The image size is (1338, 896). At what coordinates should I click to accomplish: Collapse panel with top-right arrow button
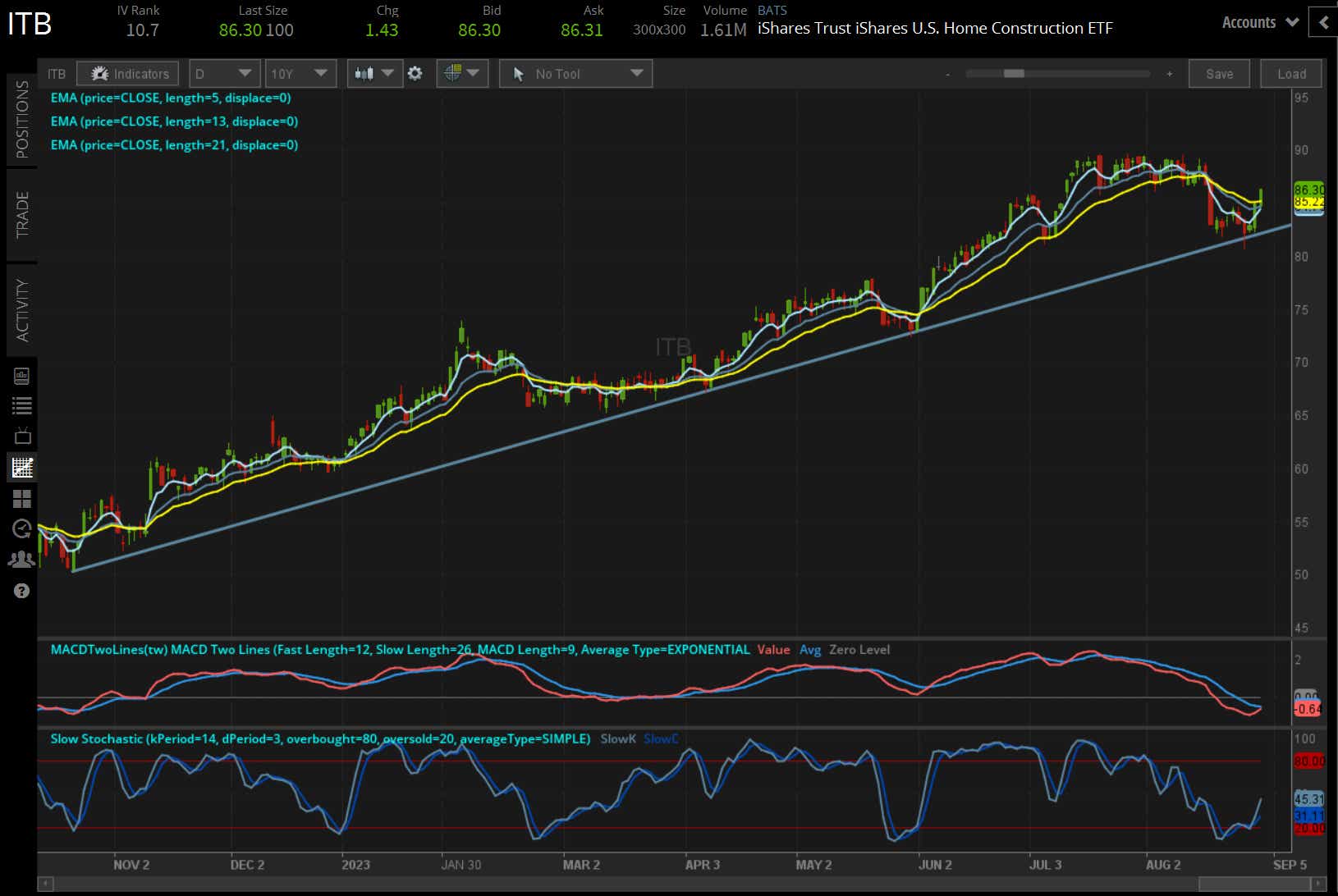pyautogui.click(x=1323, y=22)
